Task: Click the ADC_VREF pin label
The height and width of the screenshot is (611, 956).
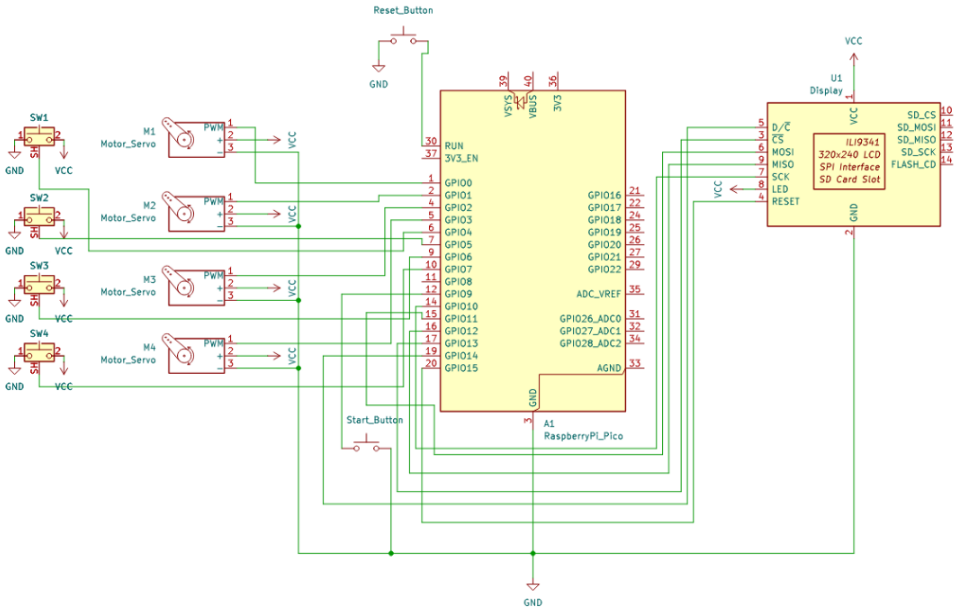Action: coord(599,294)
